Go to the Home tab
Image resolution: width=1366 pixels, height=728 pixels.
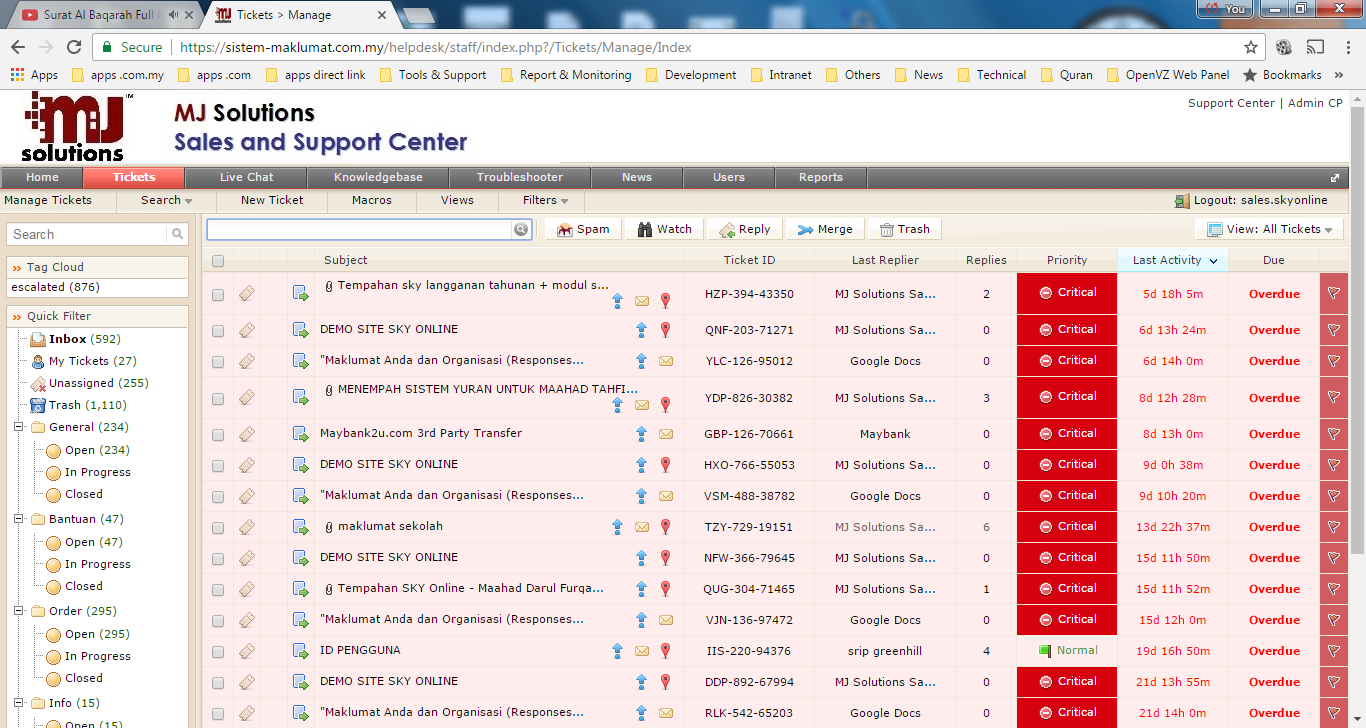(42, 178)
